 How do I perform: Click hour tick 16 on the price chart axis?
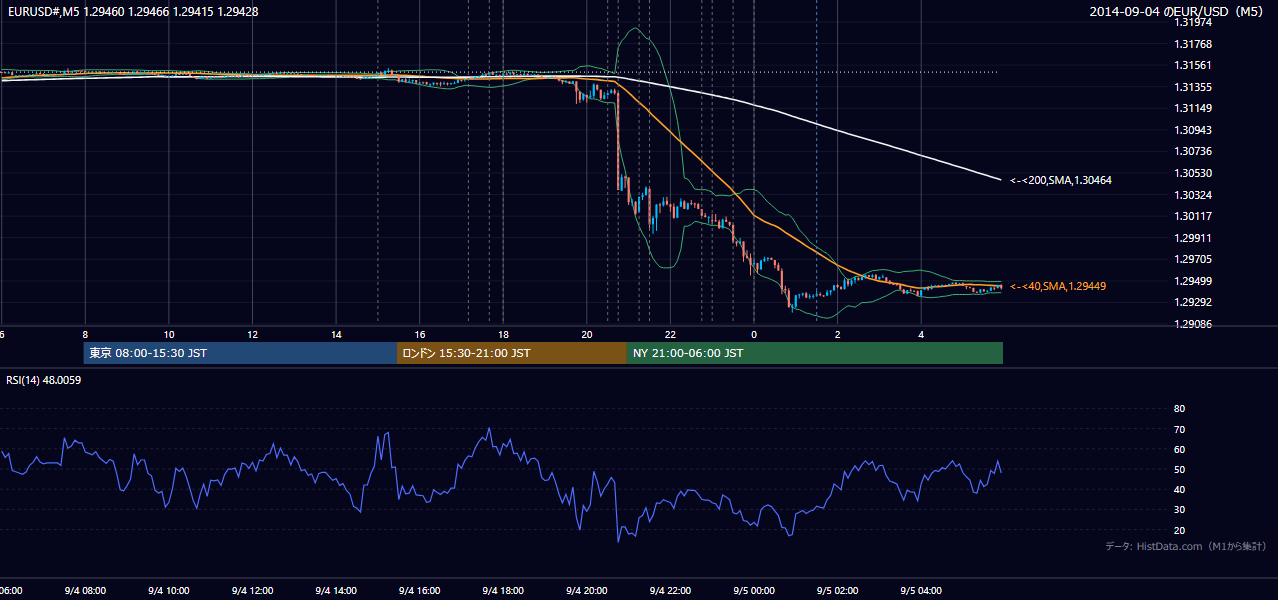tap(420, 335)
